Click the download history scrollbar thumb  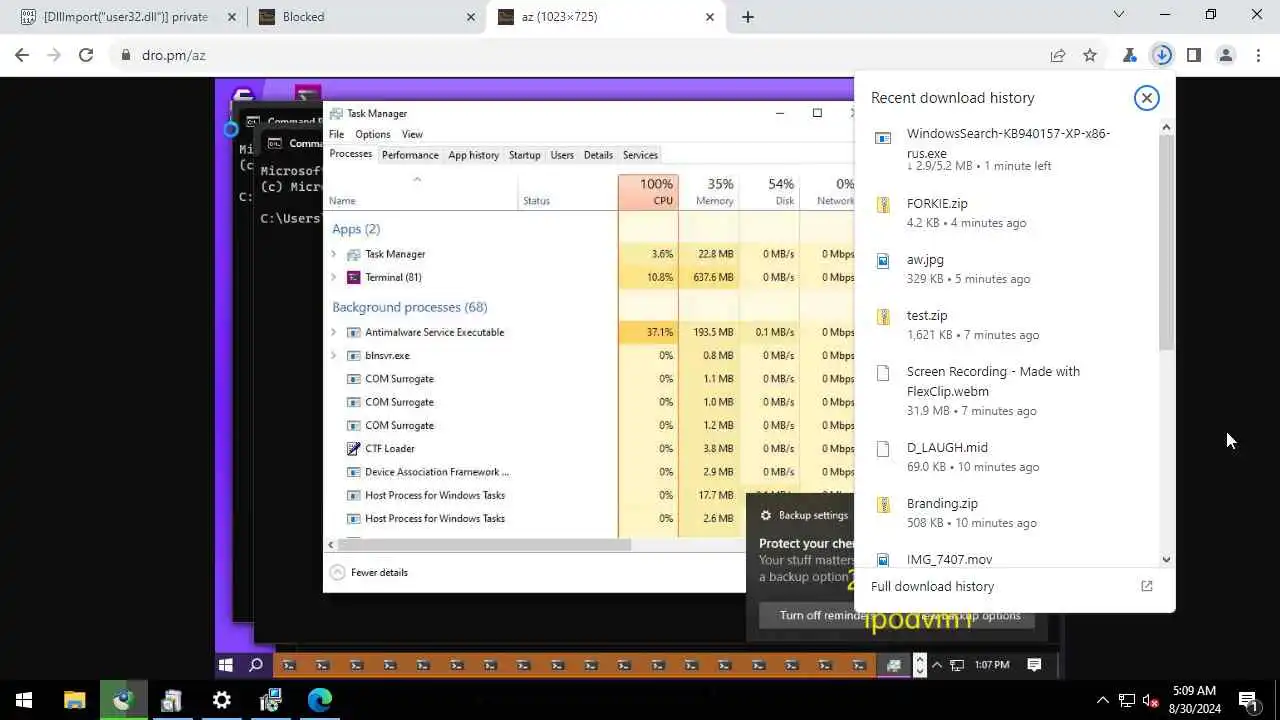[x=1166, y=242]
